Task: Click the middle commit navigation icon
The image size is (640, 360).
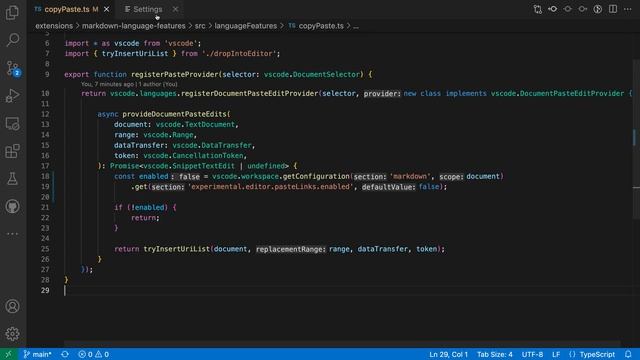Action: click(x=568, y=9)
